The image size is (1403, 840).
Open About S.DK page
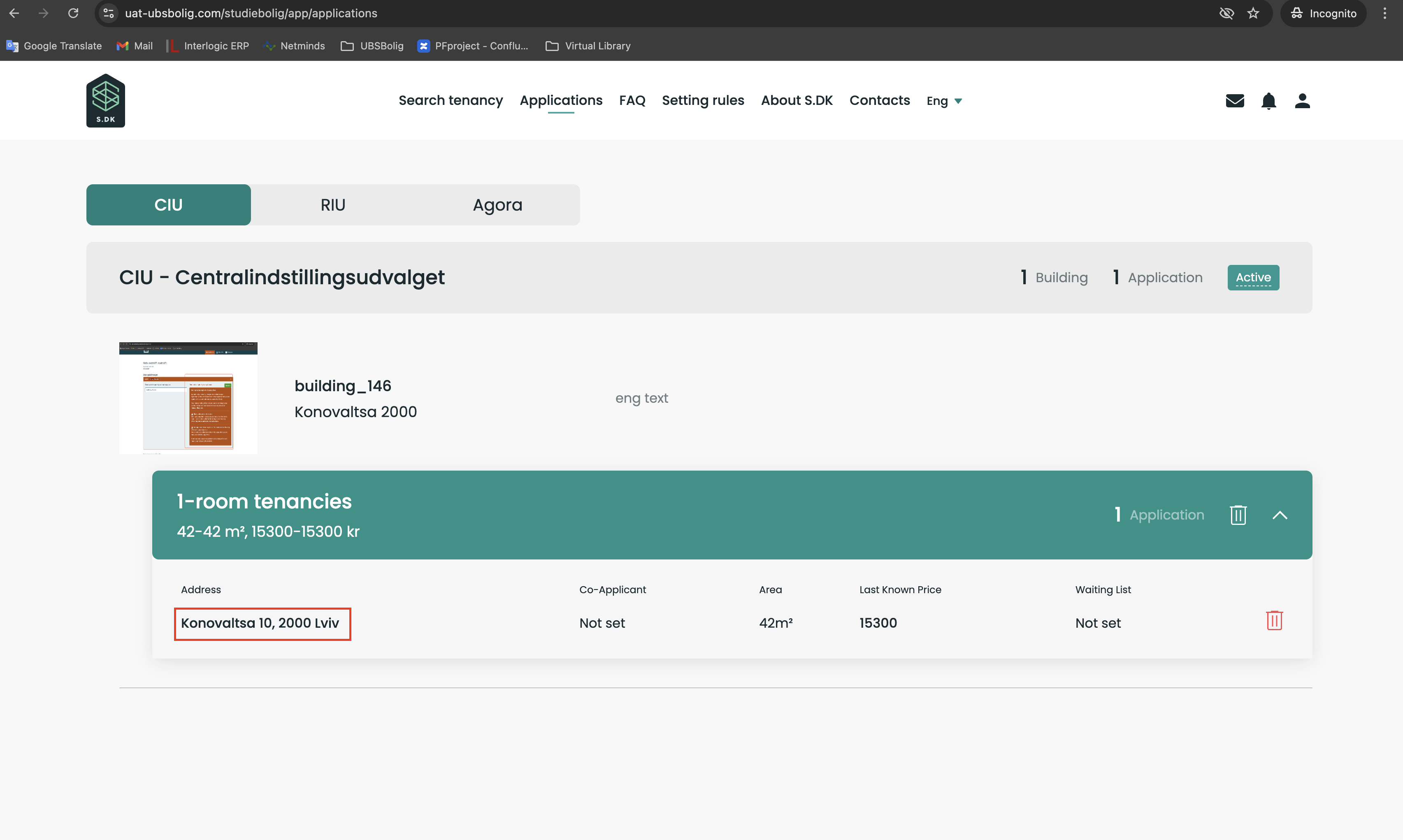click(x=796, y=101)
